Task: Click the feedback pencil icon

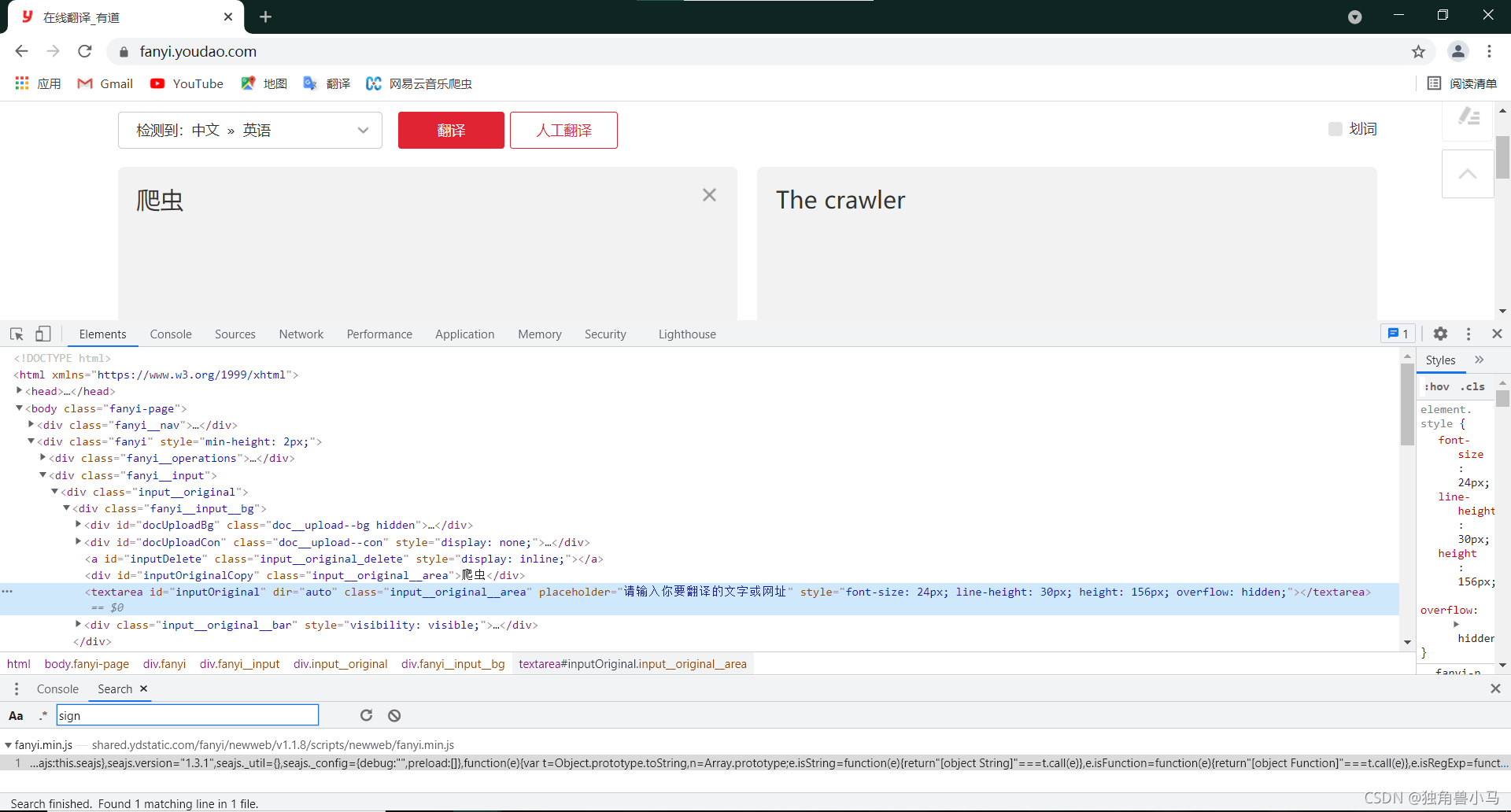Action: coord(1468,118)
